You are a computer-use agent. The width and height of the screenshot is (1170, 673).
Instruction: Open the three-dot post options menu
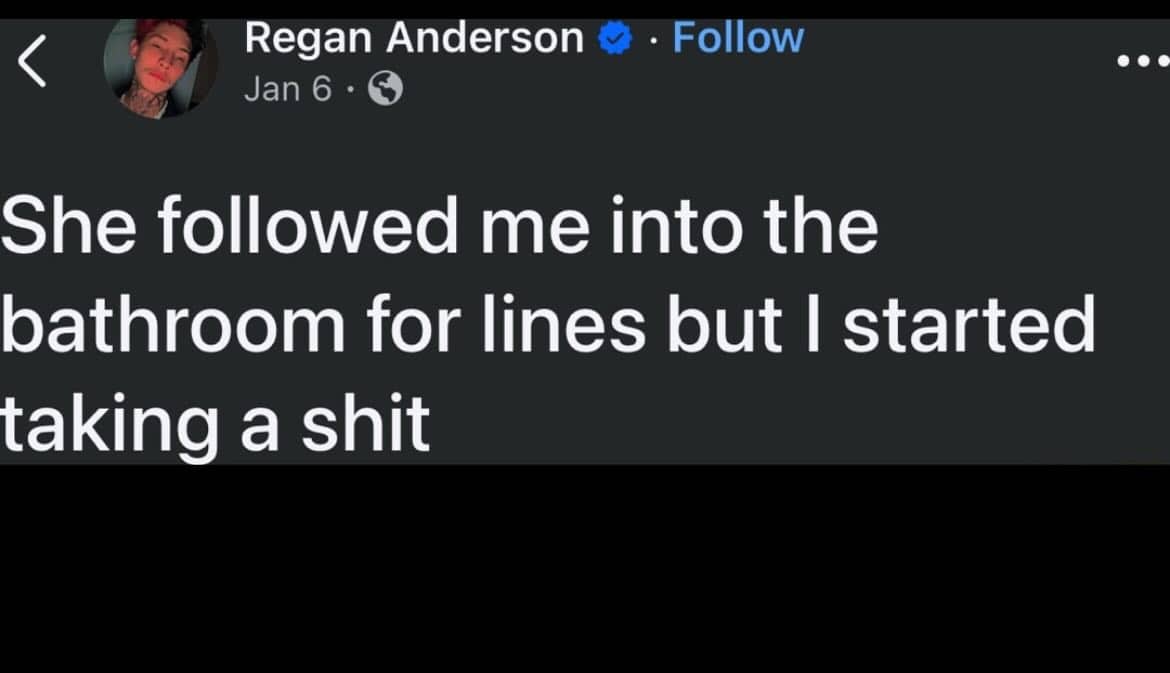[x=1141, y=62]
